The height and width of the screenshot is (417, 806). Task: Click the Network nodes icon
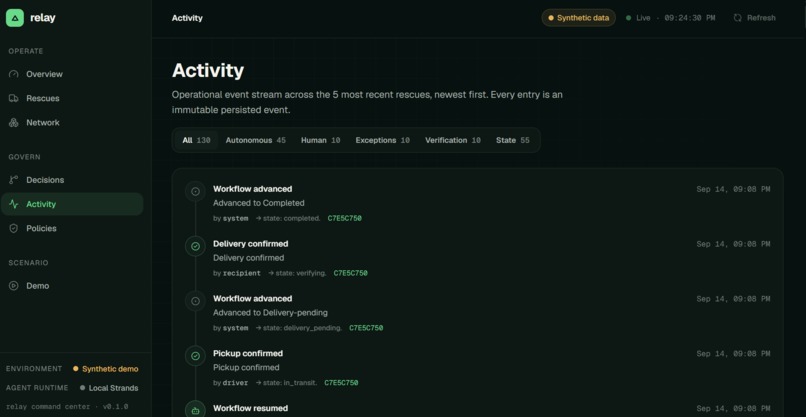click(14, 122)
